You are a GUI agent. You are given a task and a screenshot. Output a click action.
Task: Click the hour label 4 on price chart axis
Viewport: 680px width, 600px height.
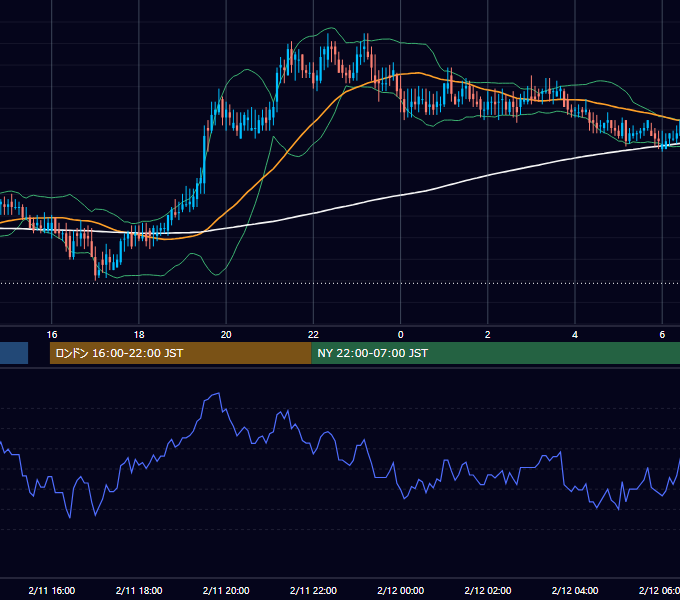575,335
